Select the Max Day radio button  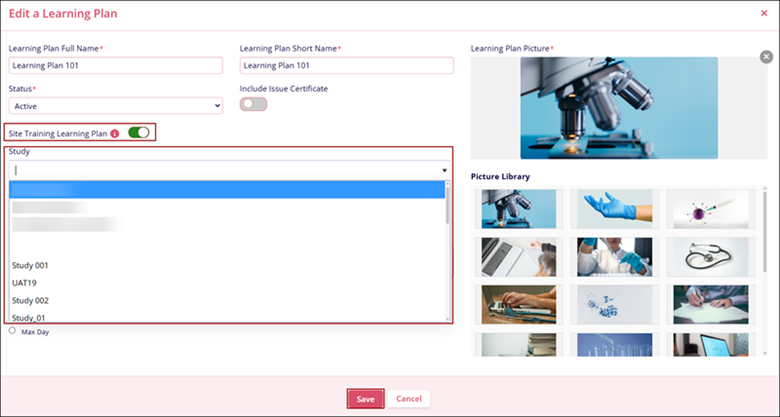(x=12, y=330)
